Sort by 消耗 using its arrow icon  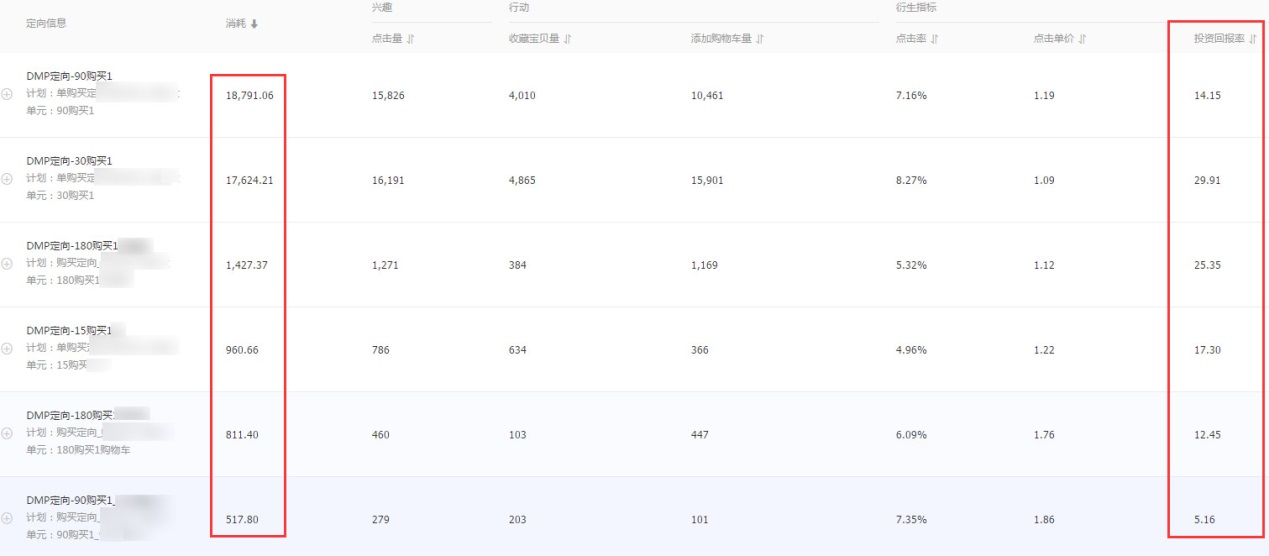[x=254, y=24]
